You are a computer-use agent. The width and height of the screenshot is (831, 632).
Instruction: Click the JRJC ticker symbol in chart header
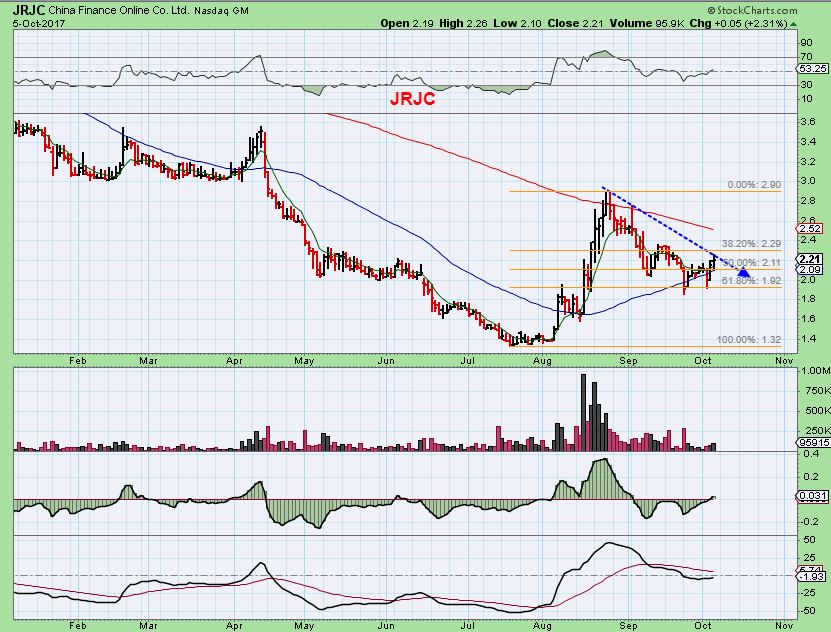30,10
